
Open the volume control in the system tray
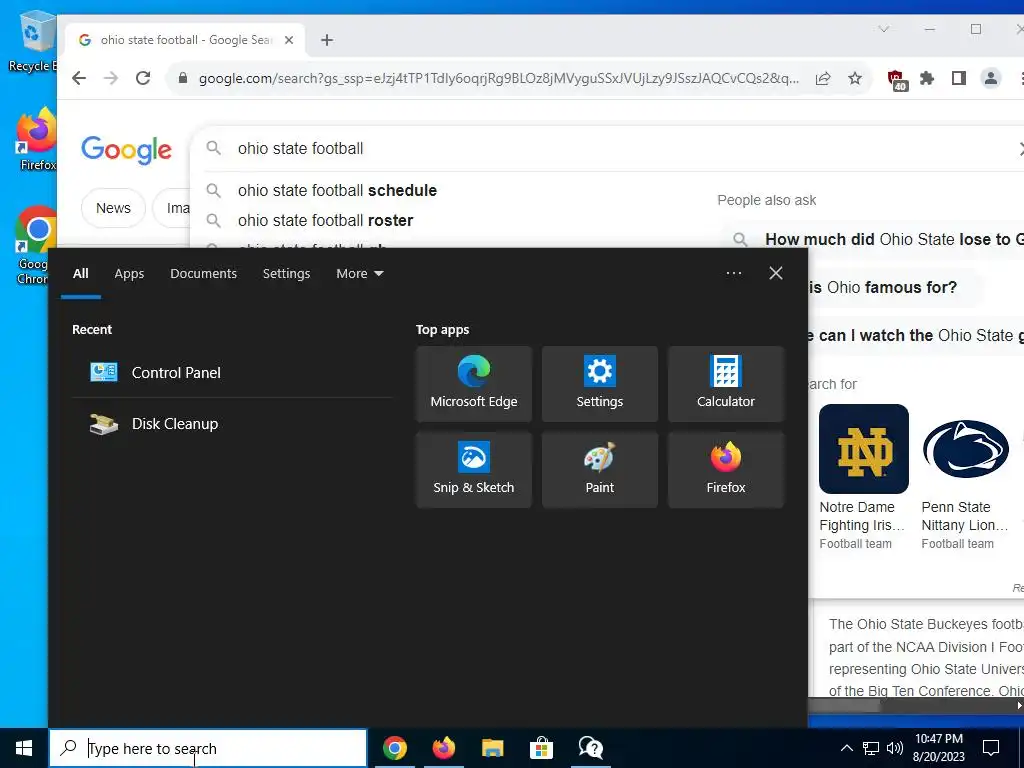click(895, 748)
